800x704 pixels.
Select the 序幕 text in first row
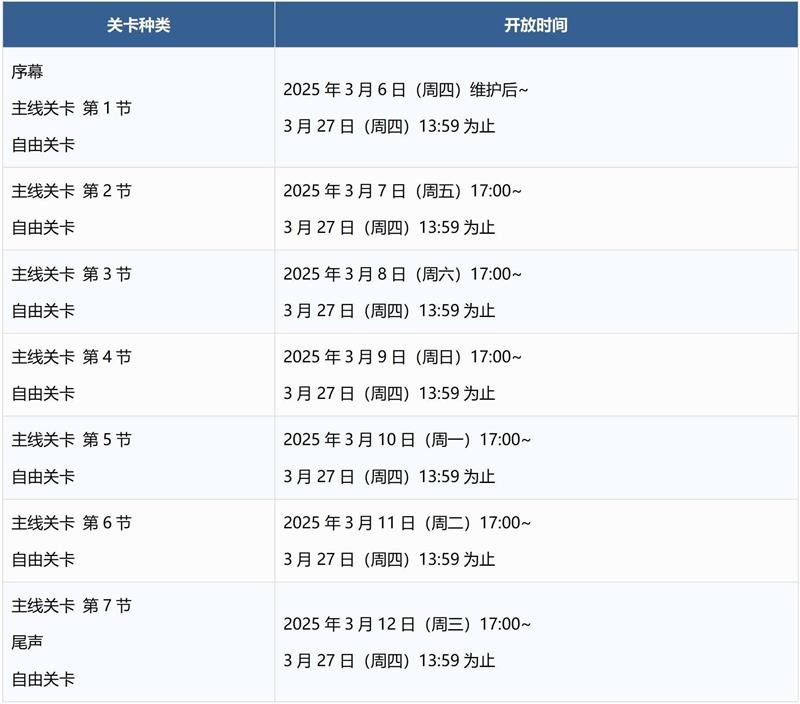[28, 72]
